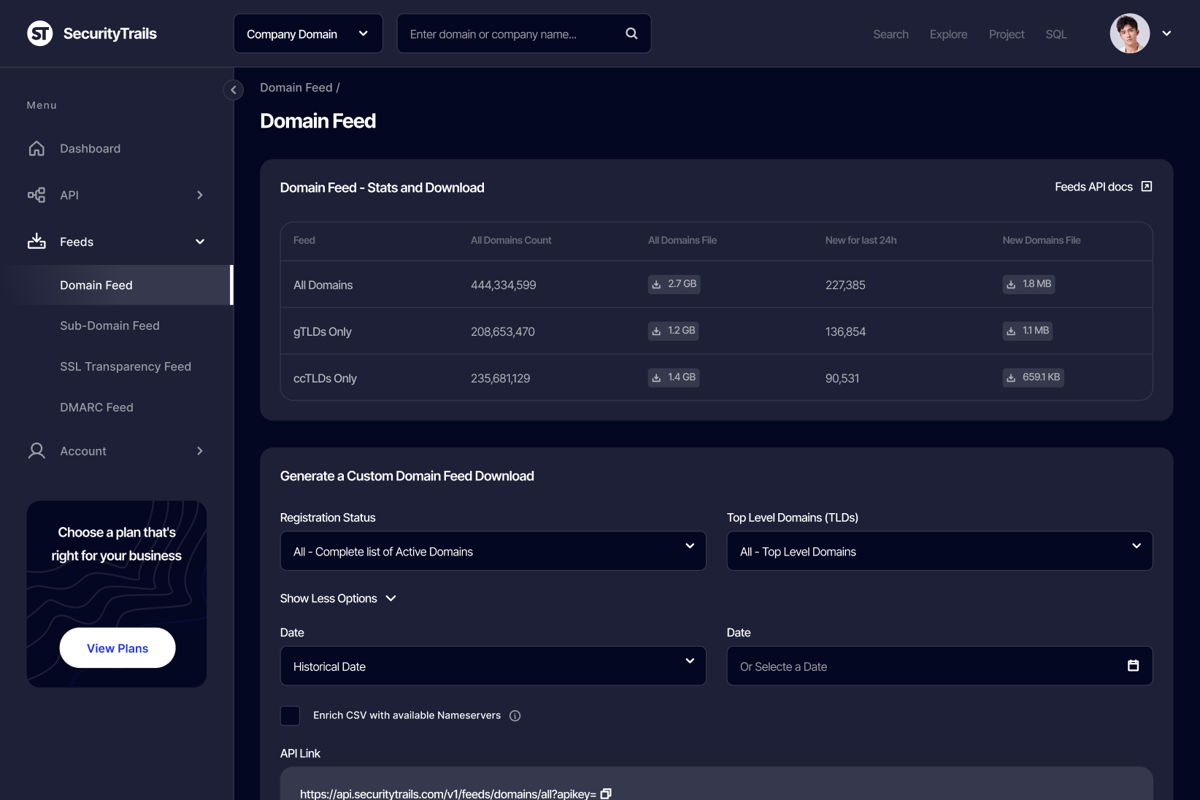Image resolution: width=1200 pixels, height=800 pixels.
Task: Download the gTLDs Only 1.2 GB file
Action: point(673,330)
